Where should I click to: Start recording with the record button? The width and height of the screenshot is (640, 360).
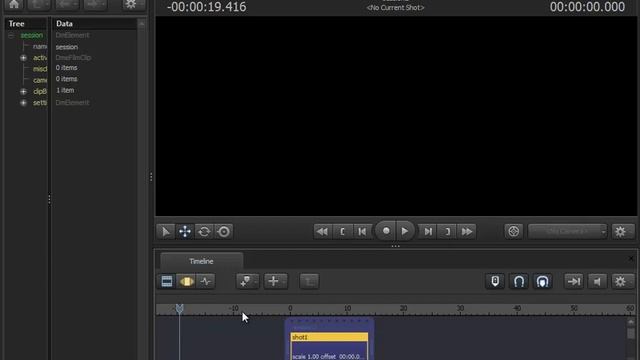[386, 231]
